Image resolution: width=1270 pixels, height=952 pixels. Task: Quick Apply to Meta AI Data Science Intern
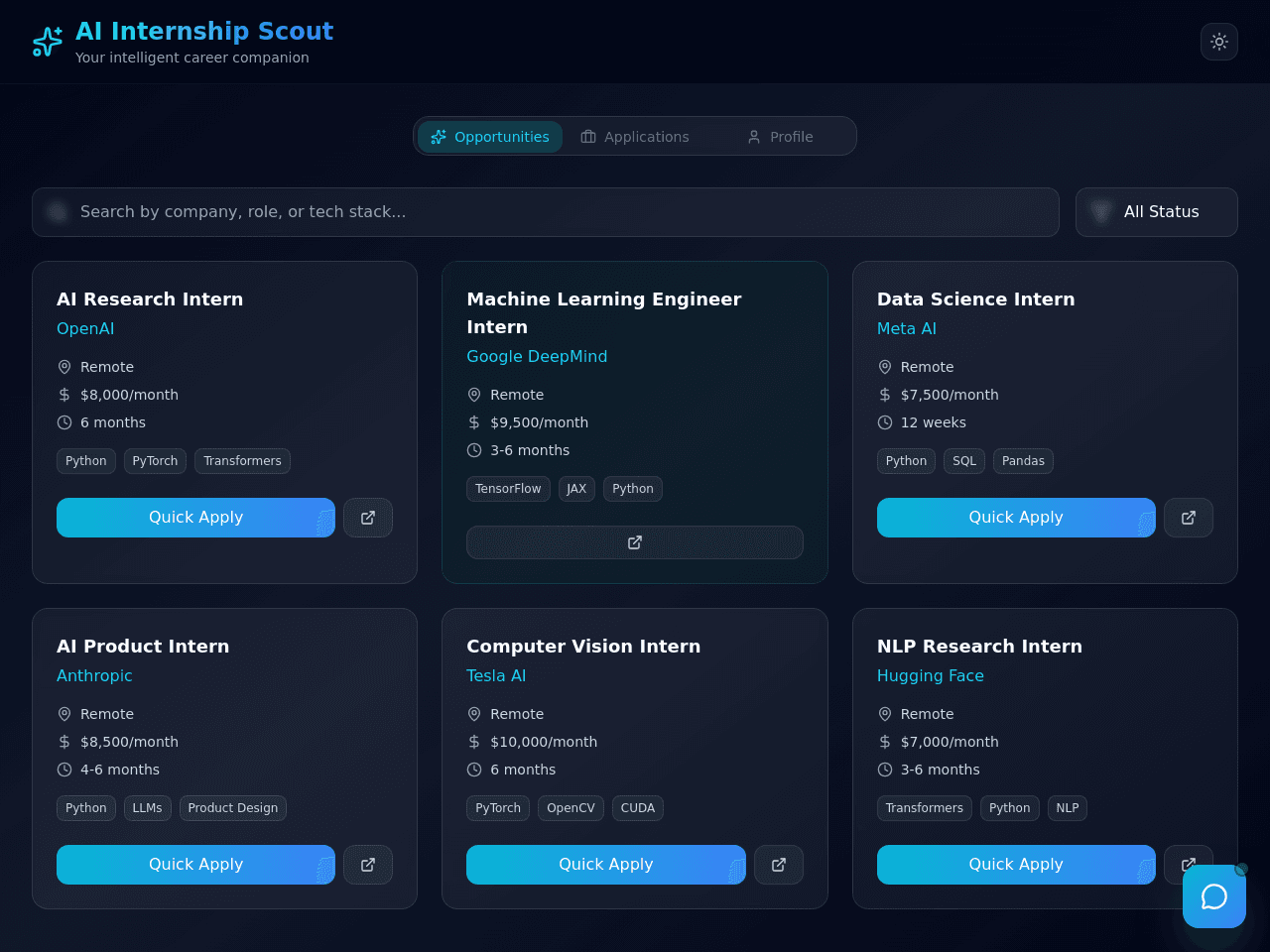click(x=1016, y=518)
